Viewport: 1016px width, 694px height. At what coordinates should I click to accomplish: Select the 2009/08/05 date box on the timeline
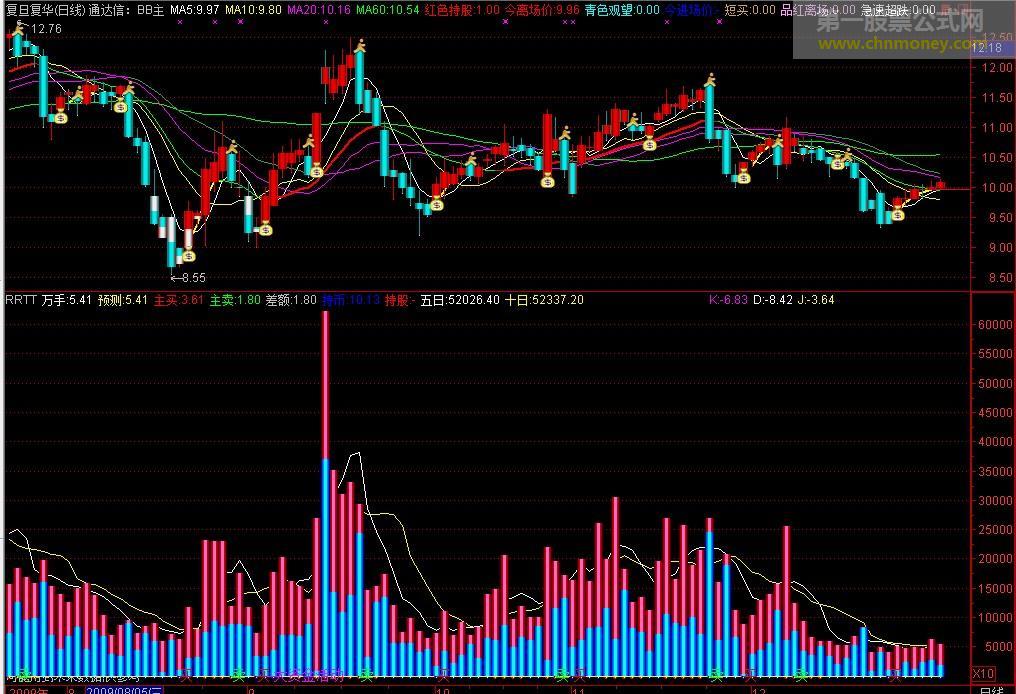pyautogui.click(x=124, y=690)
